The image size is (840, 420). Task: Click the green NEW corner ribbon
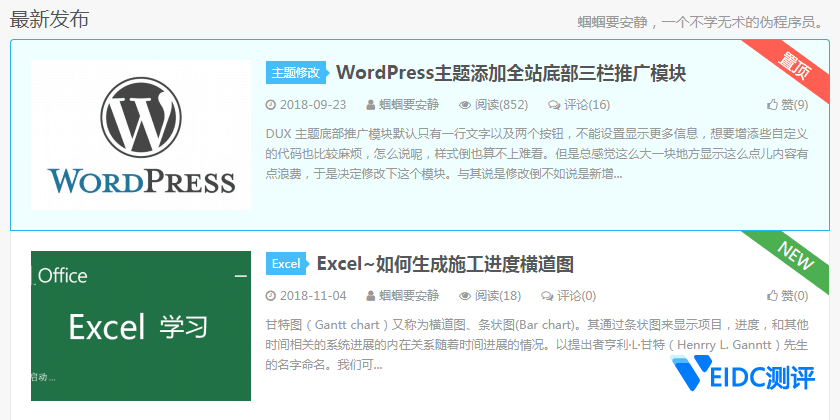click(x=795, y=256)
